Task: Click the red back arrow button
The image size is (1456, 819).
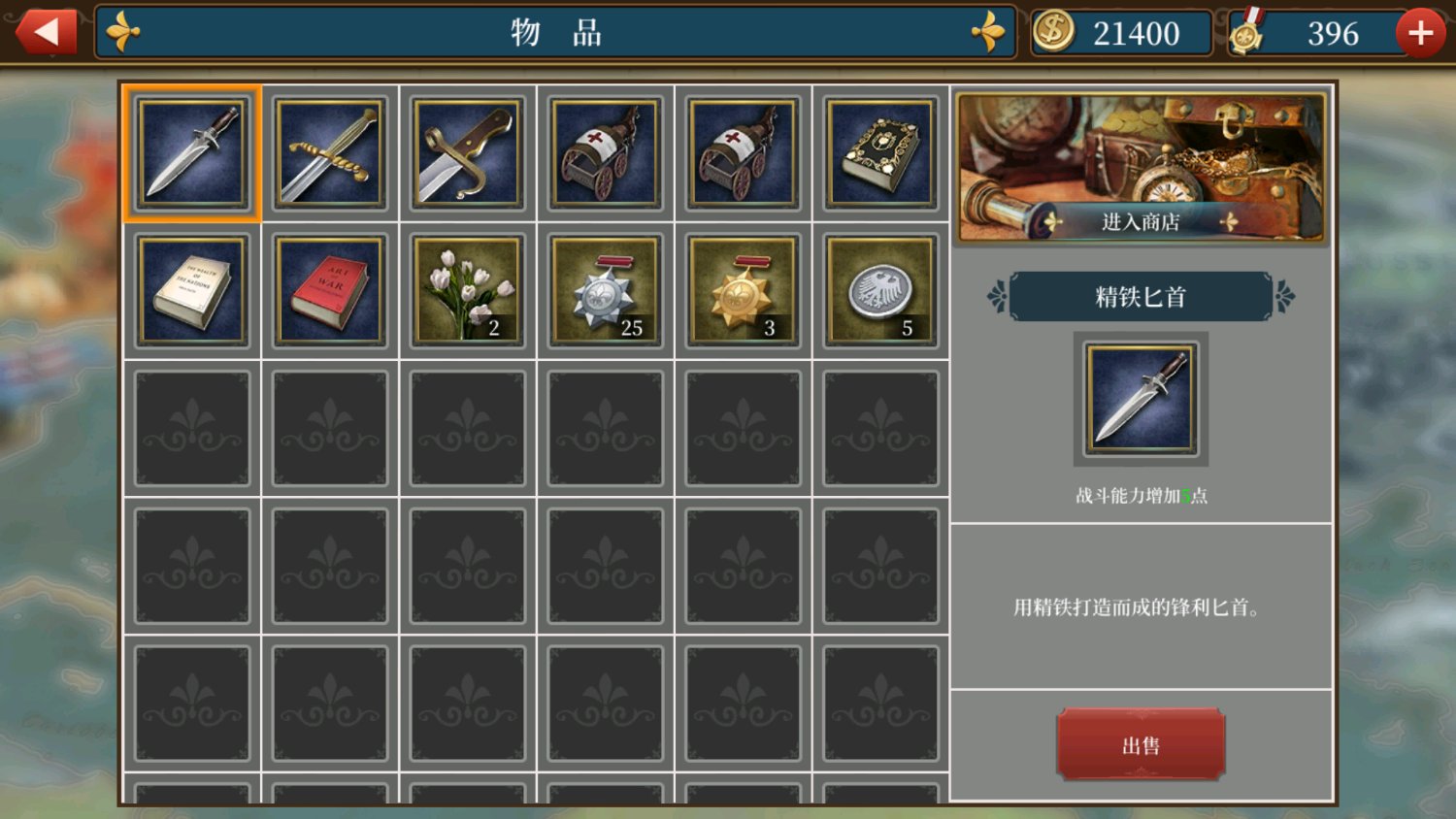Action: [46, 32]
